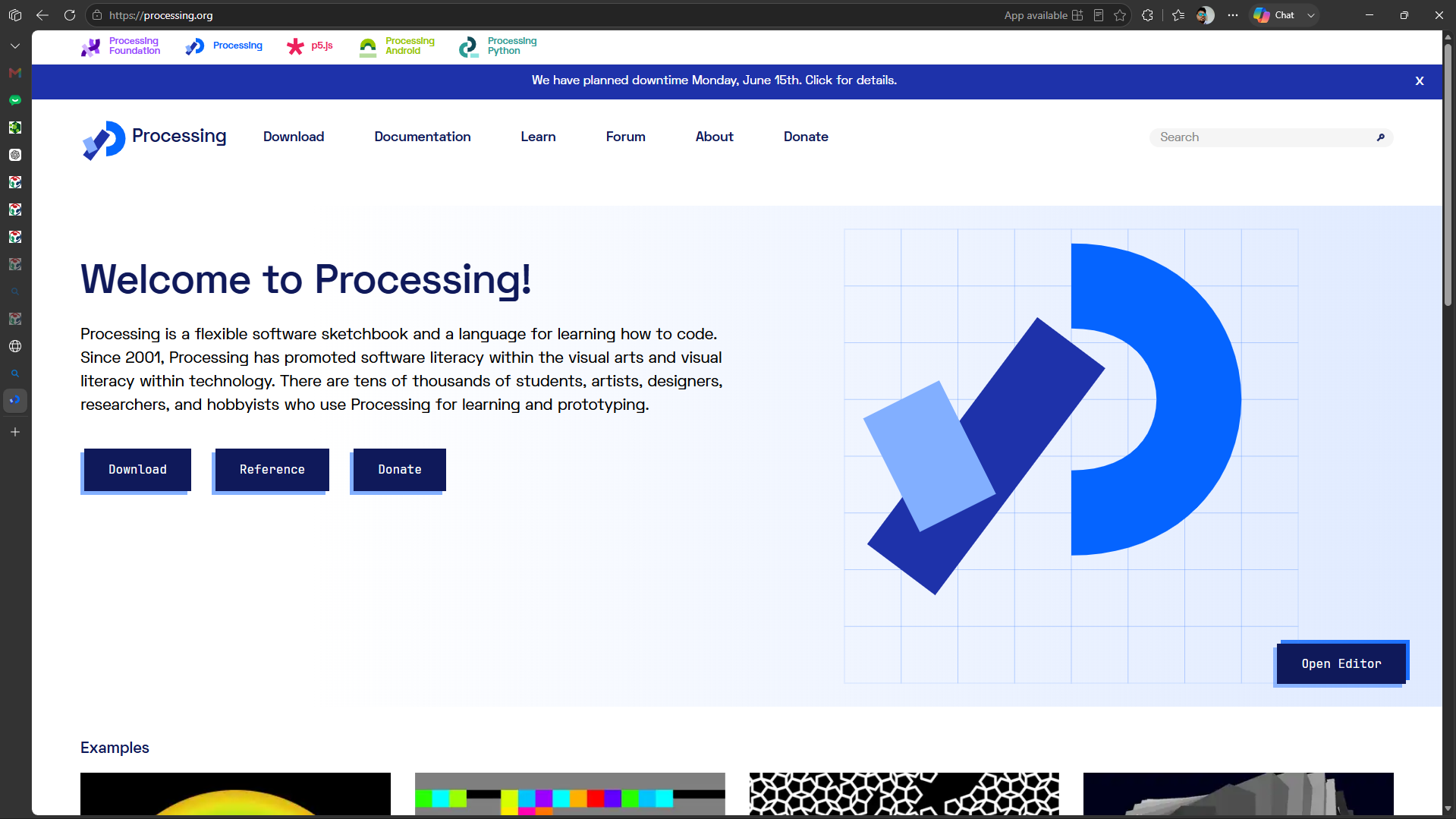Open the color bars example thumbnail
1456x819 pixels.
570,794
